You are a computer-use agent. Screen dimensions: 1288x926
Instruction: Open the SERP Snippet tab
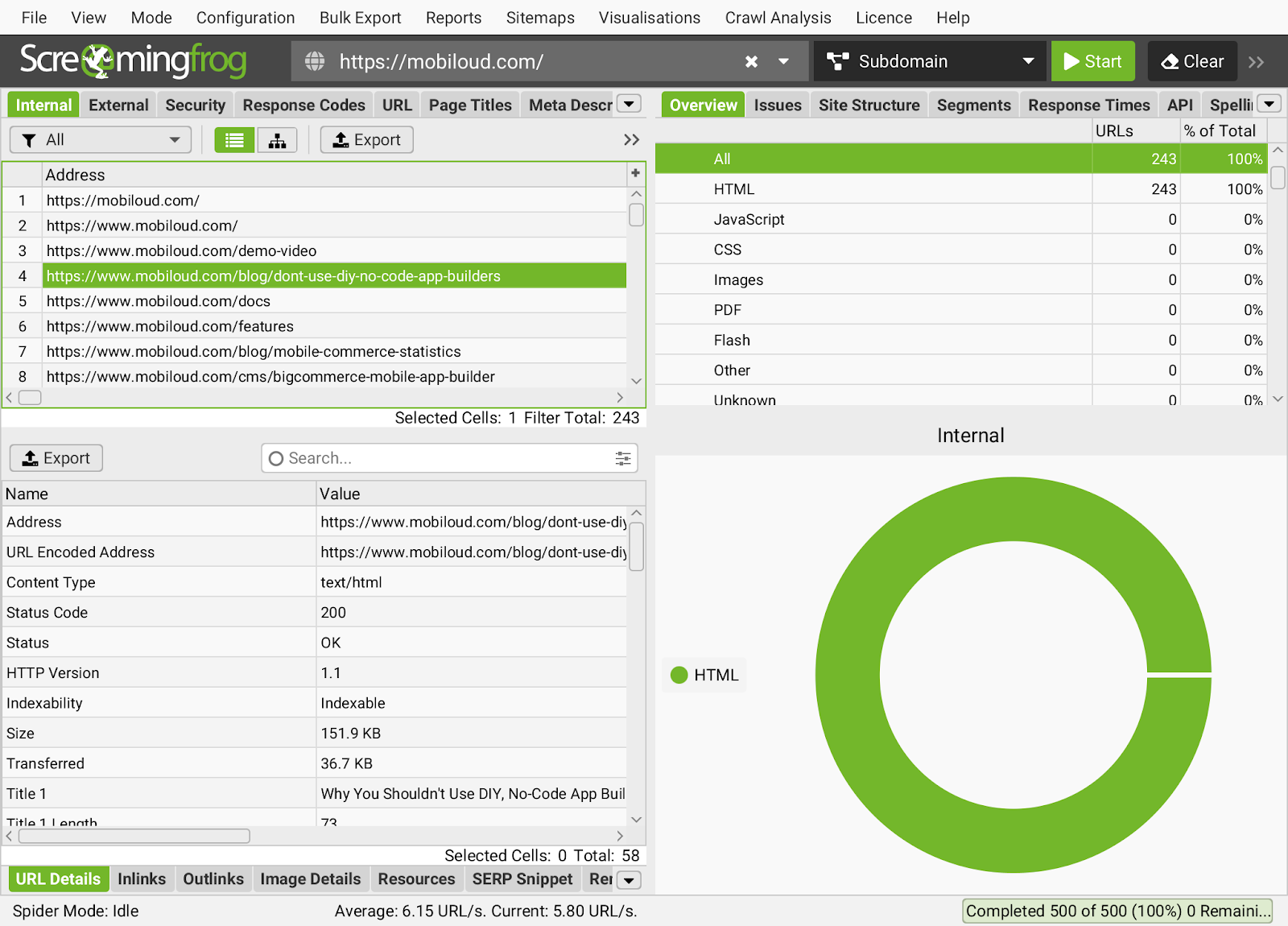(522, 879)
